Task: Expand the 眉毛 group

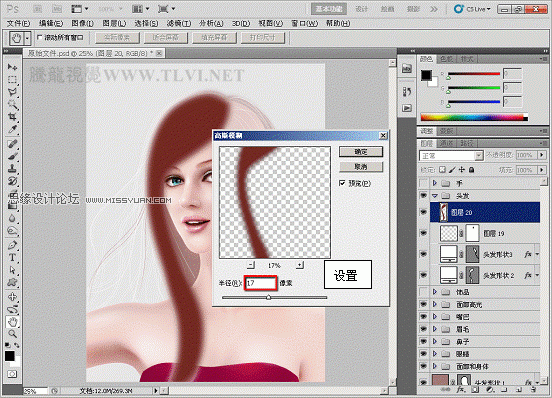Action: pyautogui.click(x=435, y=329)
